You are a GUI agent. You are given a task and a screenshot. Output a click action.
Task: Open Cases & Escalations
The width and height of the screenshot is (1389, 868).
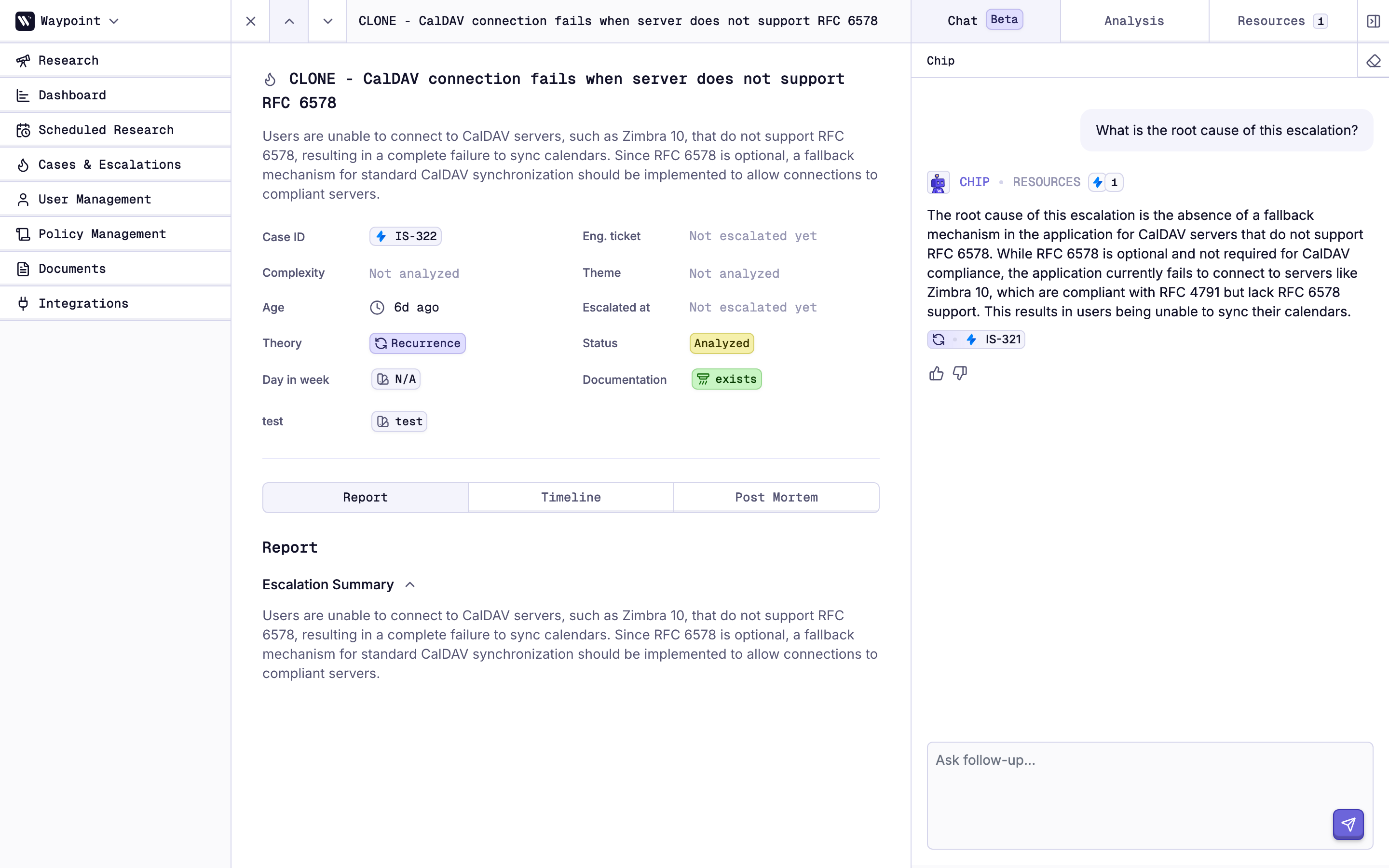tap(115, 164)
